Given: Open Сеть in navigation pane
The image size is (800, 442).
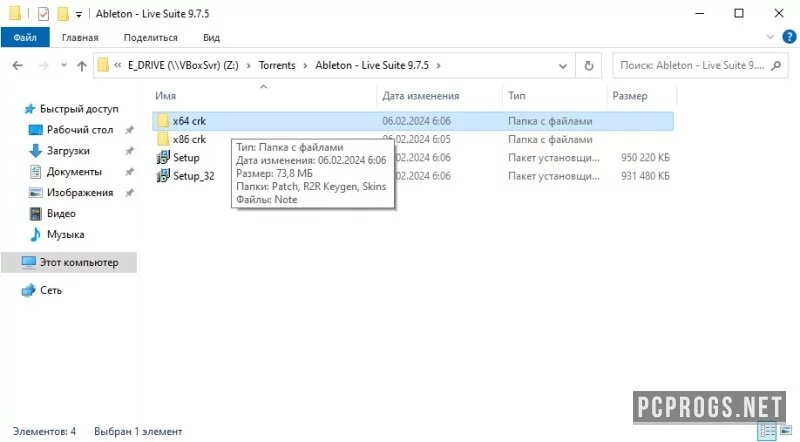Looking at the screenshot, I should click(51, 290).
